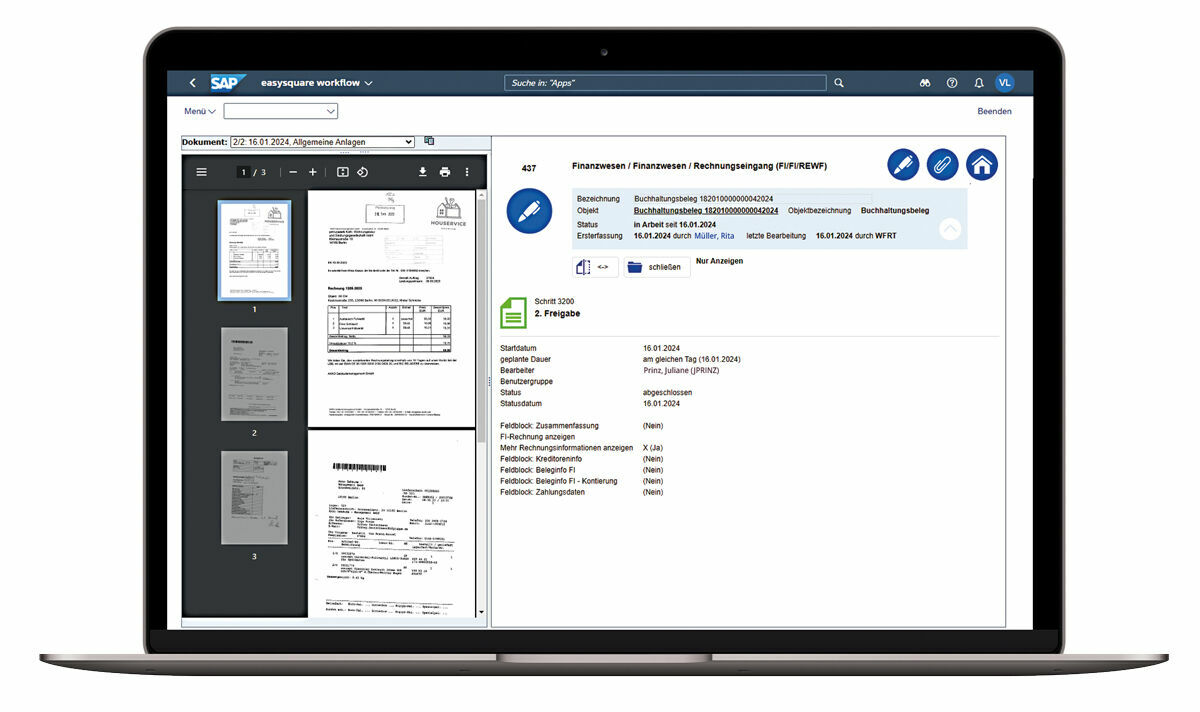The image size is (1200, 712).
Task: Download the PDF document
Action: [422, 172]
